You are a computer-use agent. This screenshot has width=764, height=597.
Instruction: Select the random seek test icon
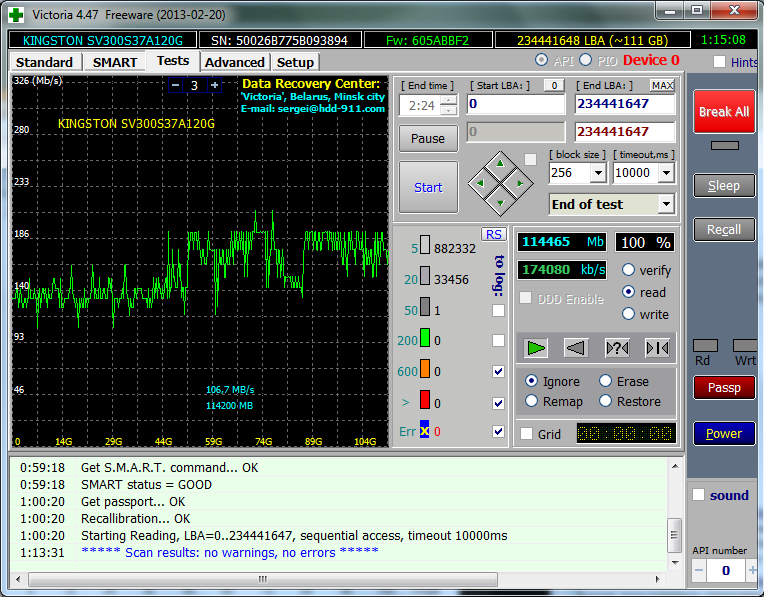(x=617, y=348)
